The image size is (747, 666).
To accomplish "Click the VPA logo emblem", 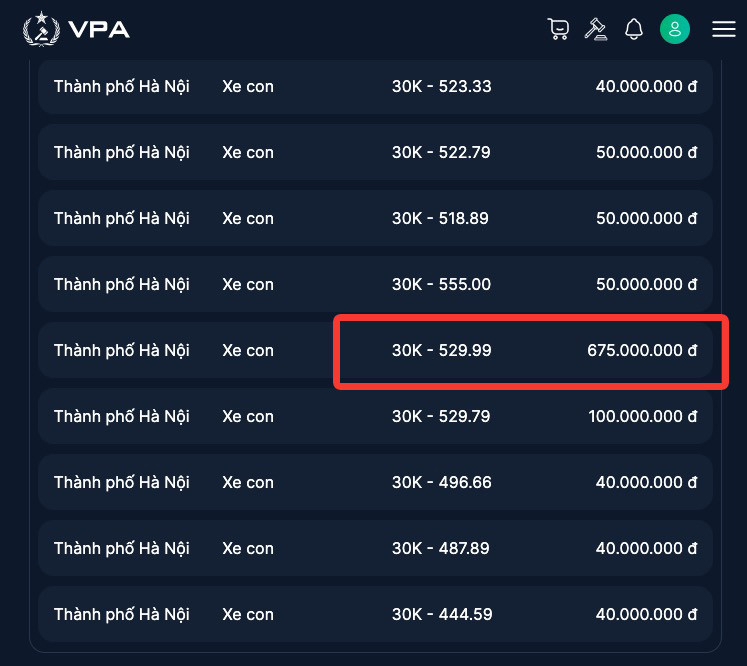I will pos(40,29).
